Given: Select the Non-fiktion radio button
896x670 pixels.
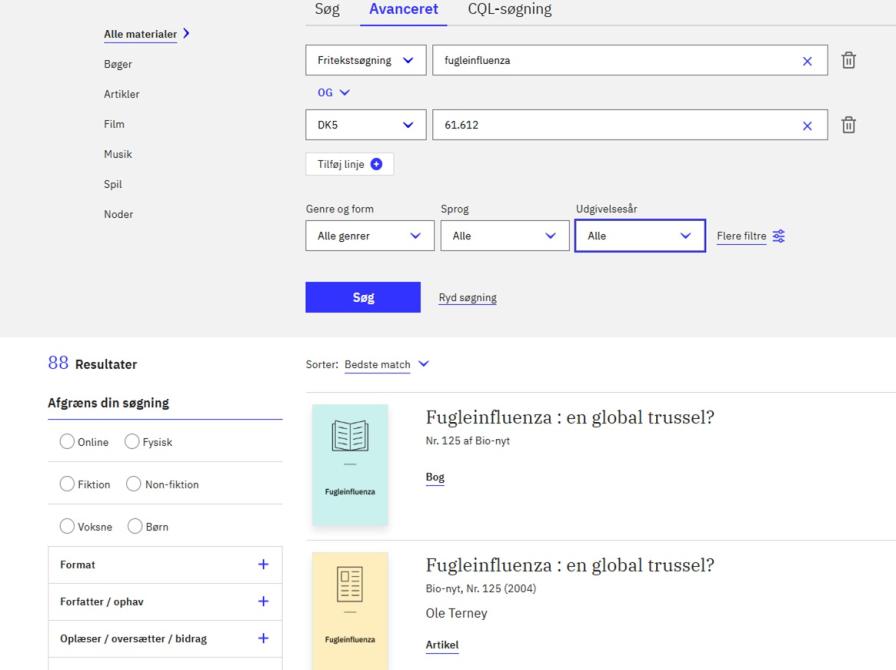Looking at the screenshot, I should (x=132, y=485).
